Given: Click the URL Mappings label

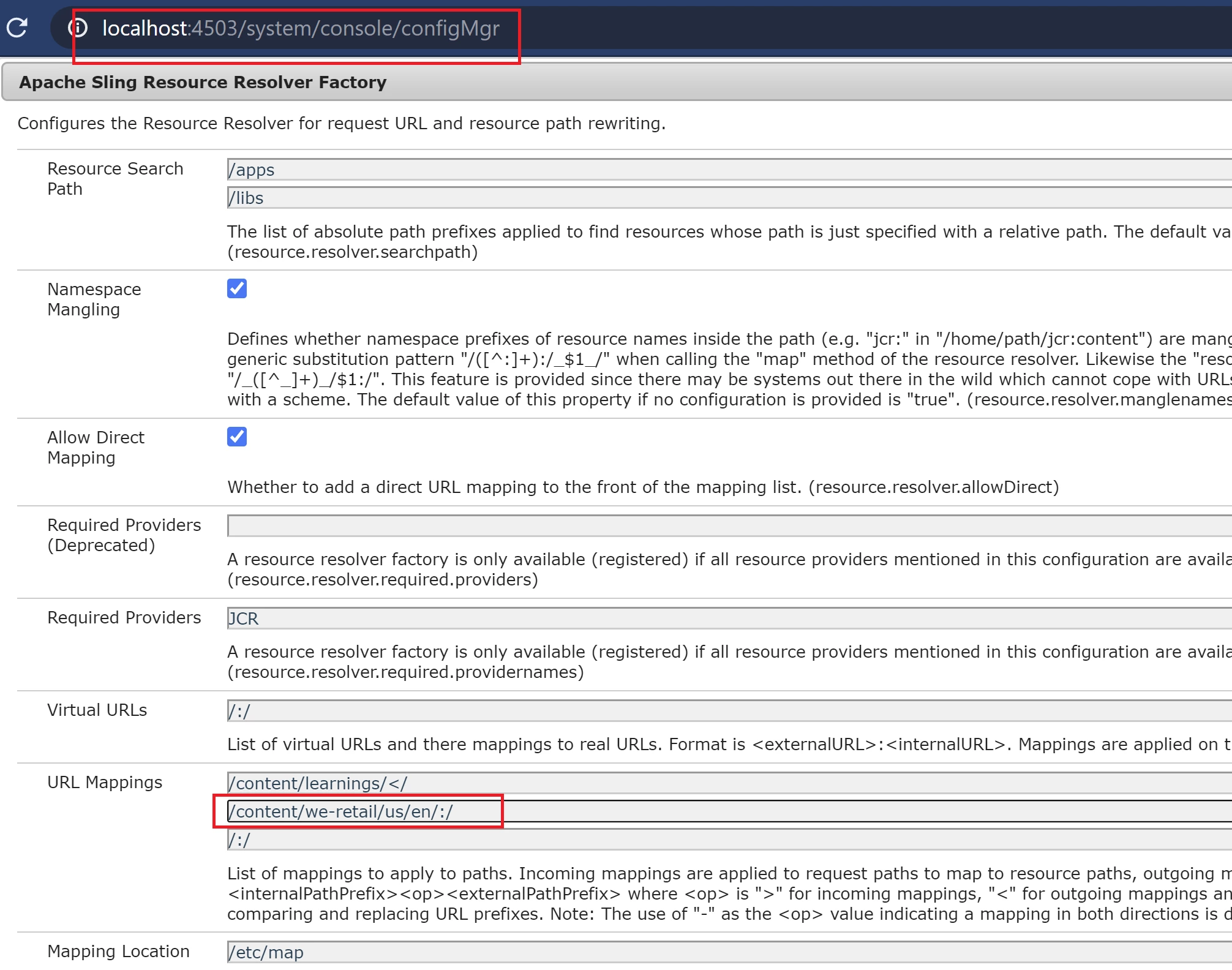Looking at the screenshot, I should [105, 782].
